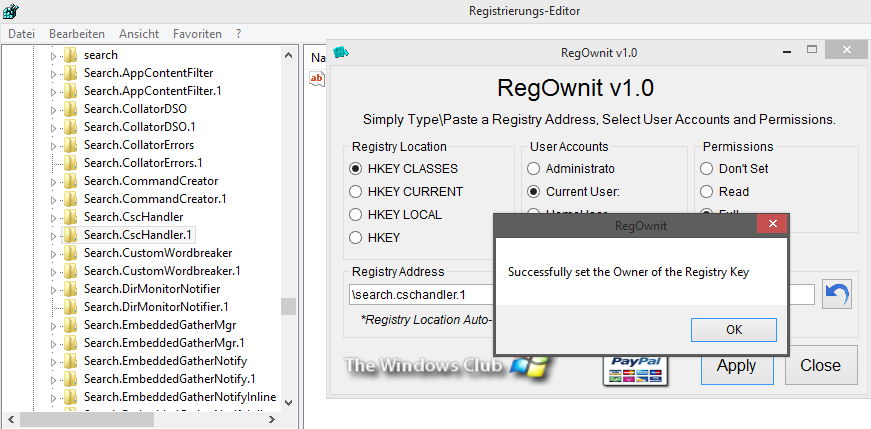Click the tree scrollbar up arrow
Screen dimensions: 871x429
(288, 55)
